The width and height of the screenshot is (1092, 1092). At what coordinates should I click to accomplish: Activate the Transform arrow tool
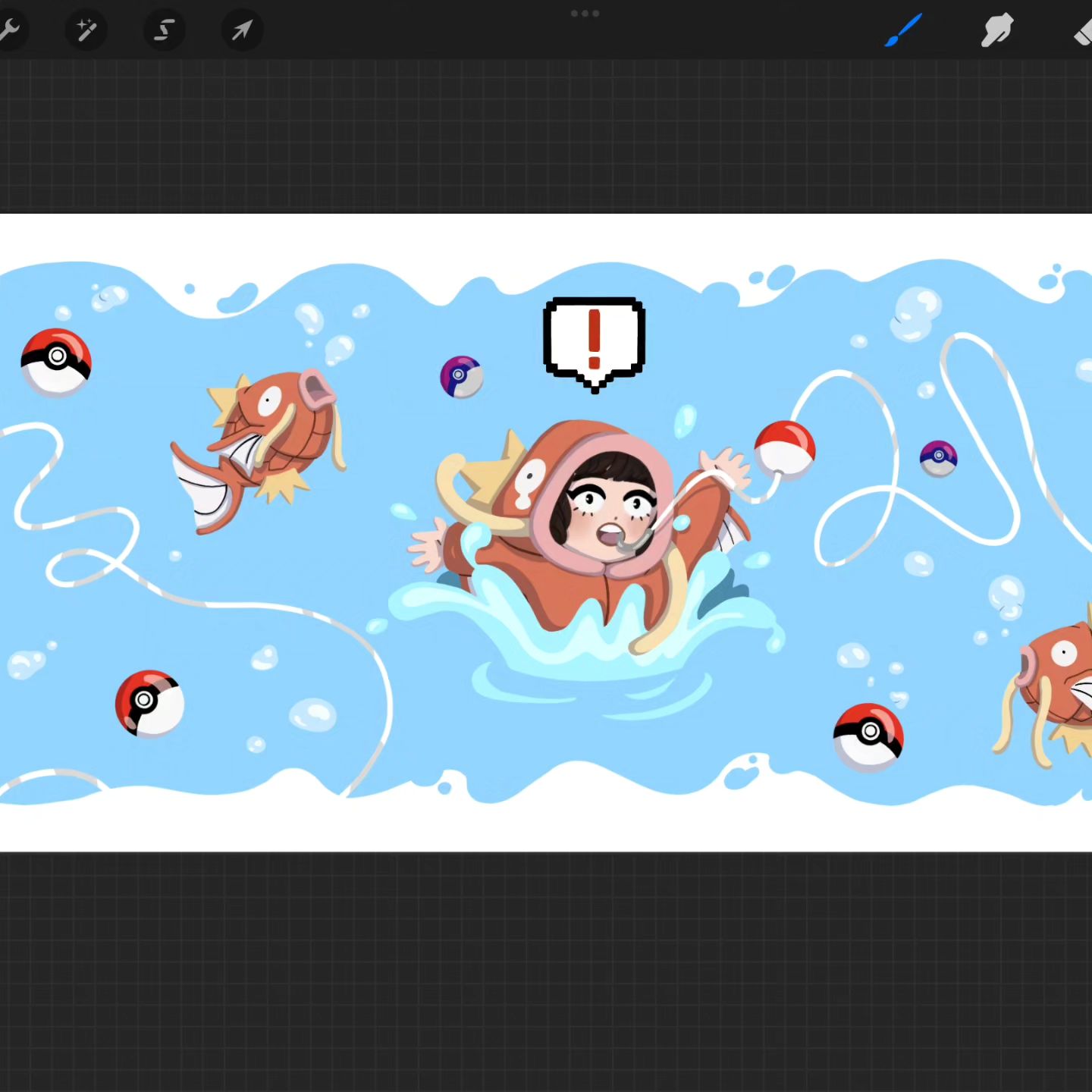click(242, 30)
